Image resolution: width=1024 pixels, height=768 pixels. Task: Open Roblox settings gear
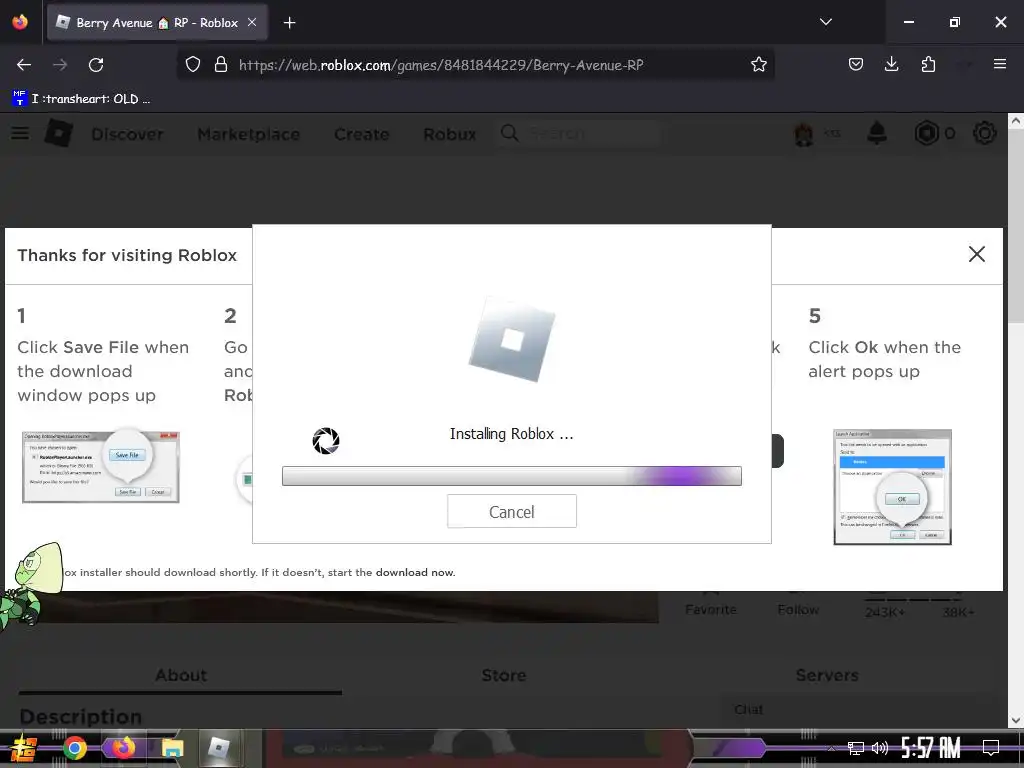[x=984, y=133]
